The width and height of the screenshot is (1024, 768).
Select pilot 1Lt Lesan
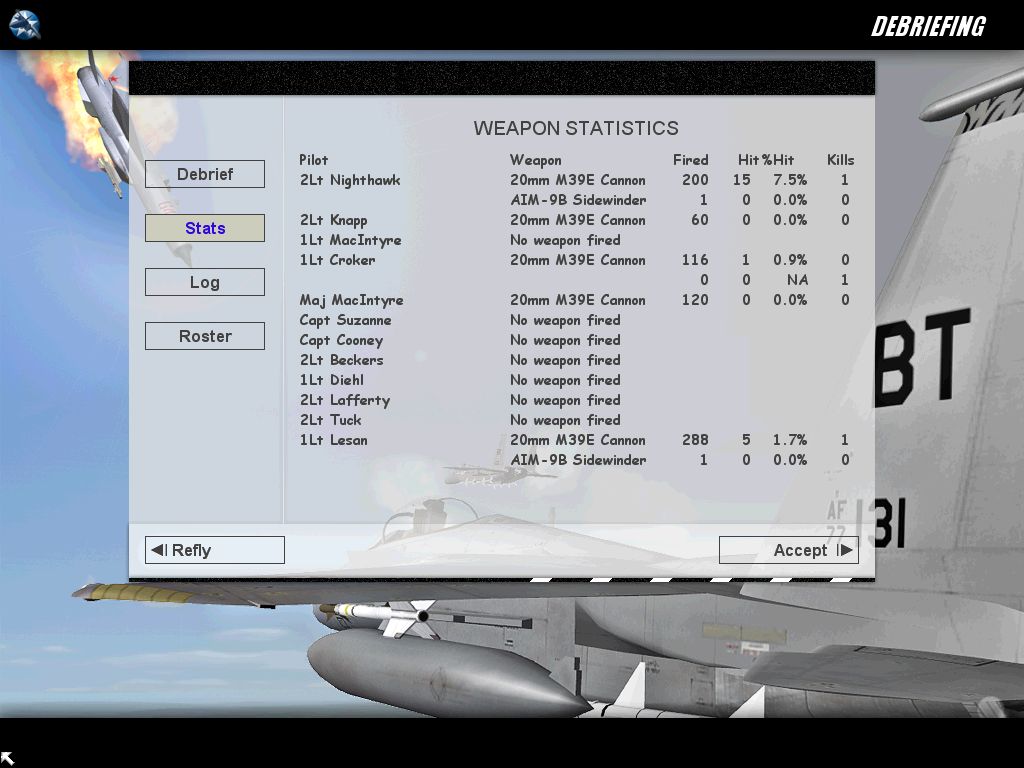click(334, 440)
